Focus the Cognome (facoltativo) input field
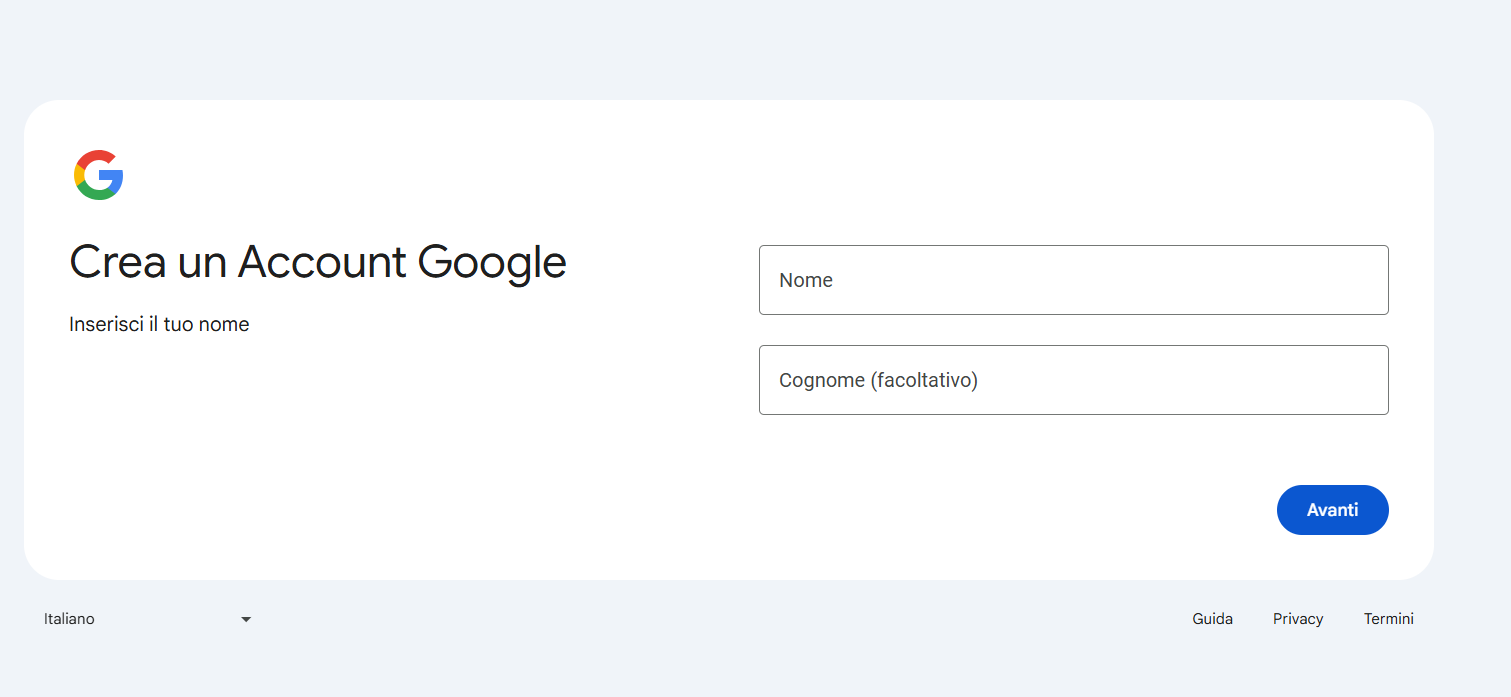This screenshot has height=697, width=1511. pyautogui.click(x=1073, y=380)
